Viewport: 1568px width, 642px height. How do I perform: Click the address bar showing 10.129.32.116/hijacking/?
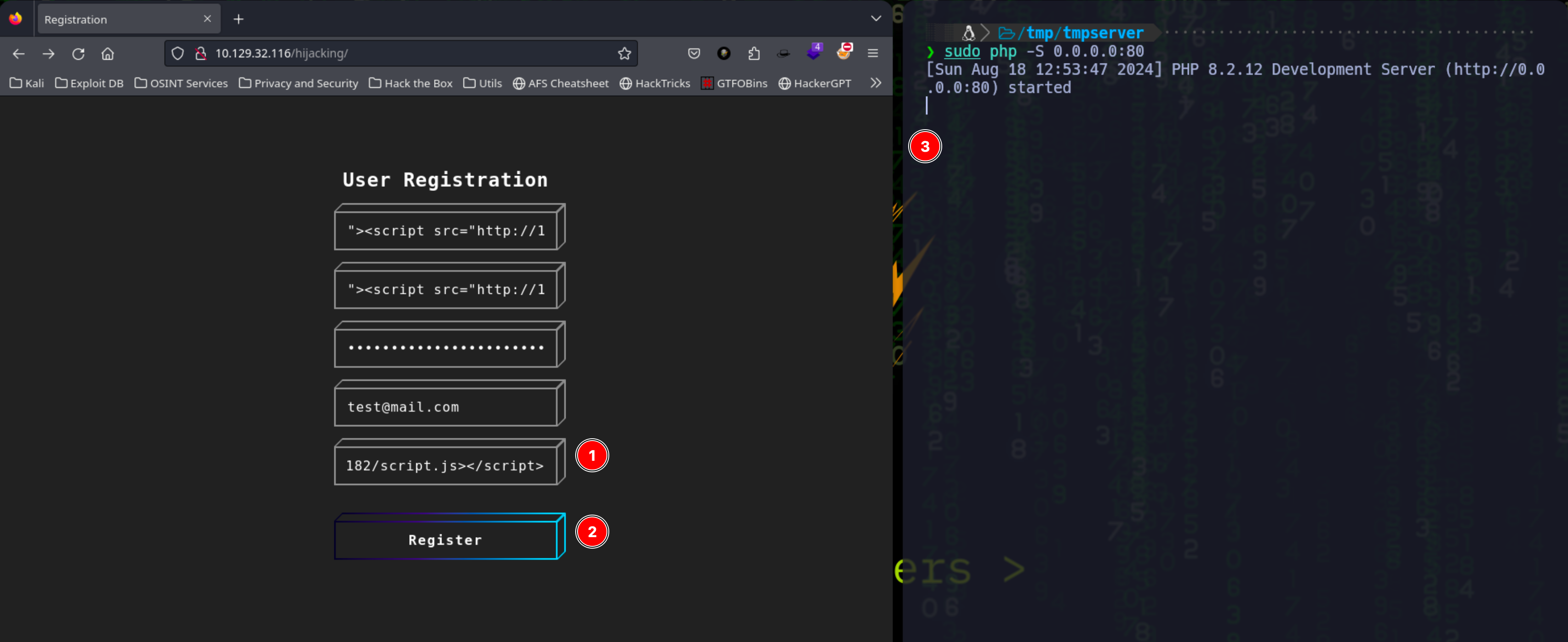pos(402,53)
